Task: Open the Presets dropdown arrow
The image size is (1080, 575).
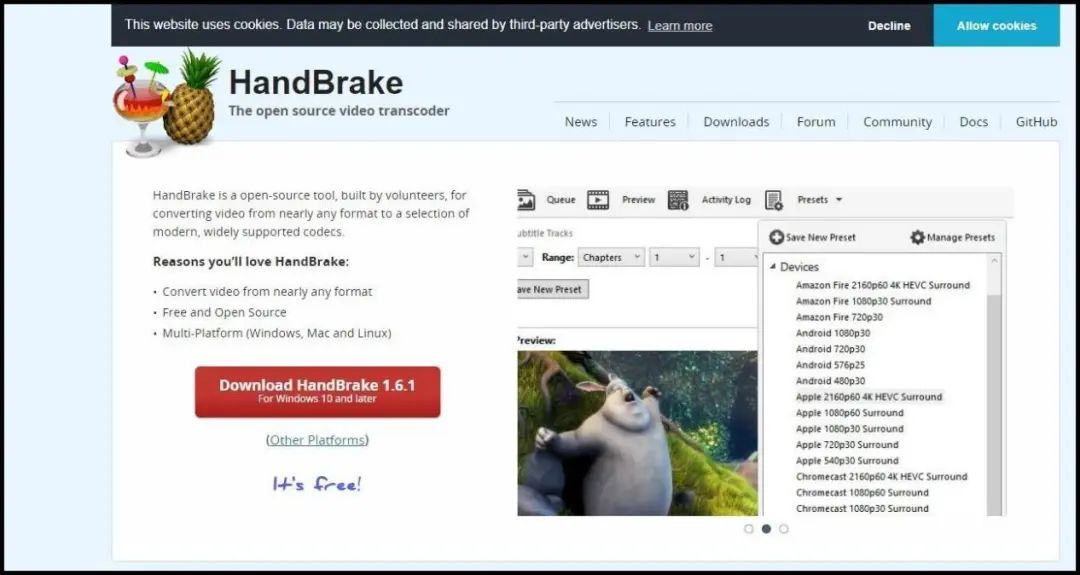Action: coord(838,200)
